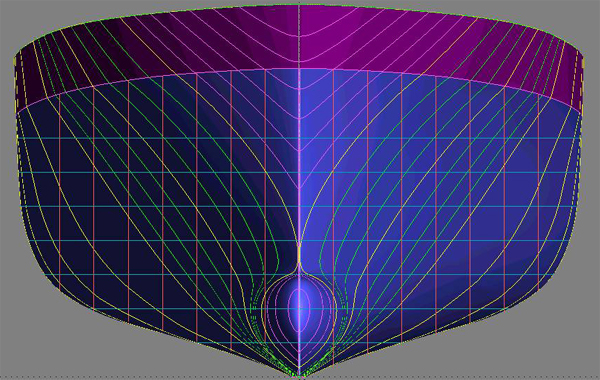
Task: Click the vertical red buttock line nearest left edge
Action: coord(60,191)
